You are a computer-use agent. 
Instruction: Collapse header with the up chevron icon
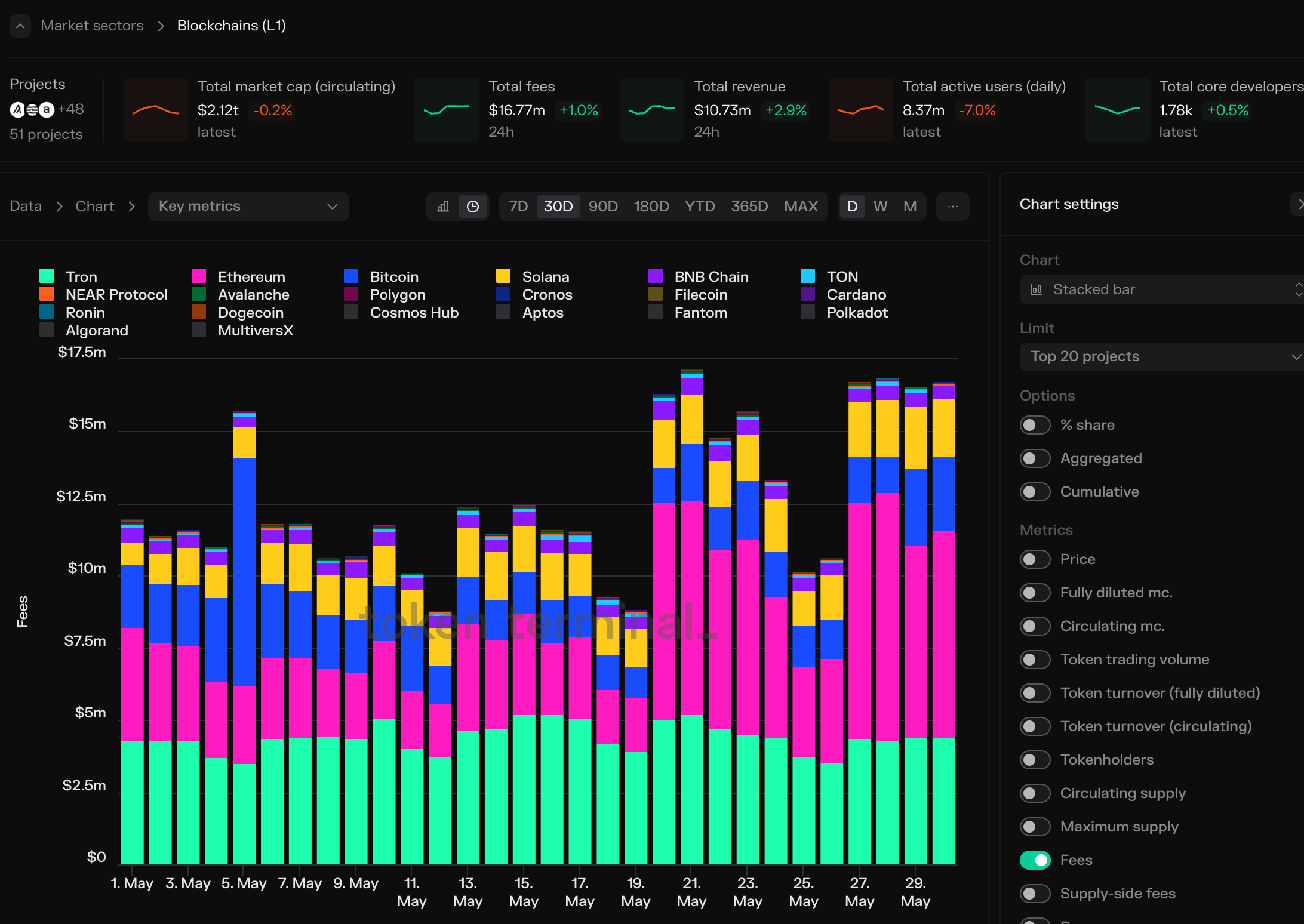click(x=20, y=26)
